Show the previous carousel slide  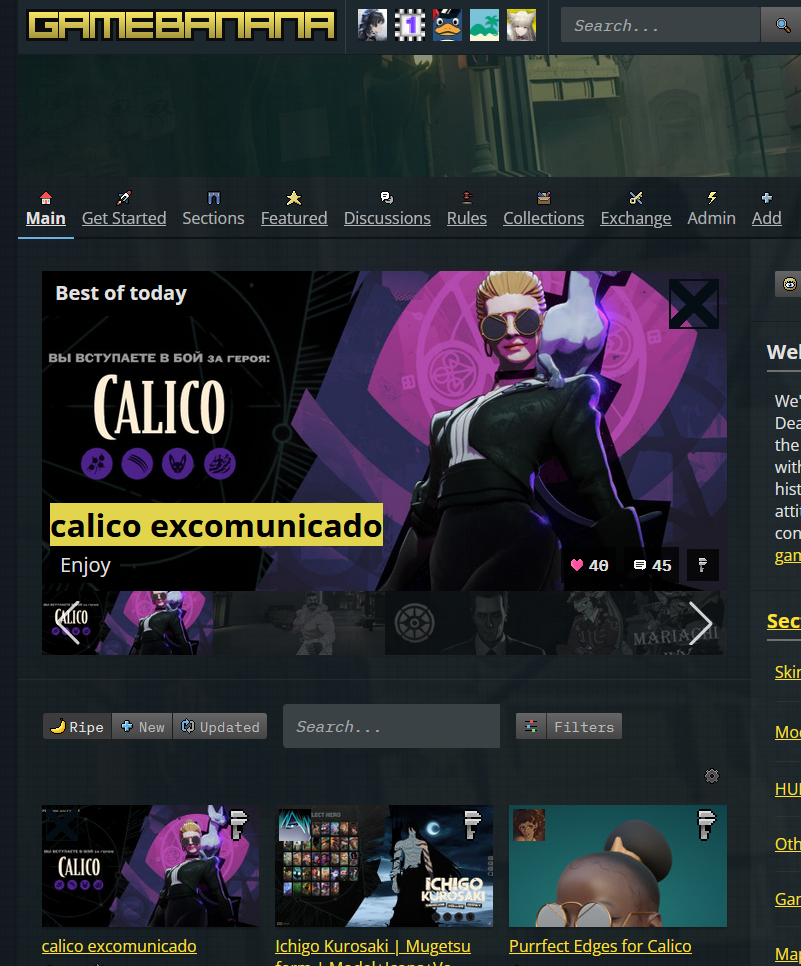(x=68, y=622)
